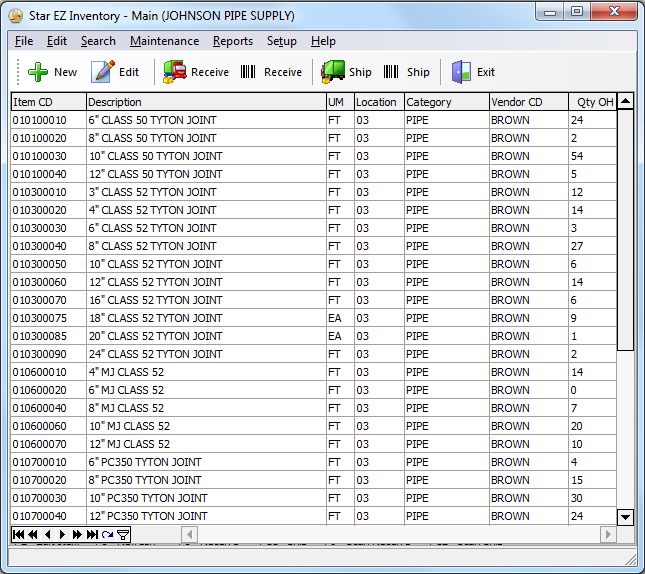Select item code 010100030
Viewport: 645px width, 574px height.
[x=39, y=156]
